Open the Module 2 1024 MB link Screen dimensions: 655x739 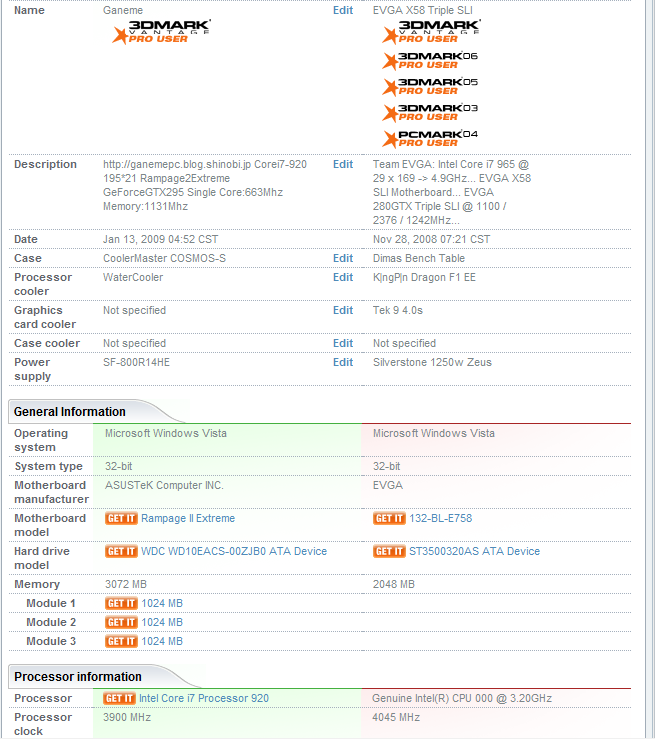click(x=162, y=622)
